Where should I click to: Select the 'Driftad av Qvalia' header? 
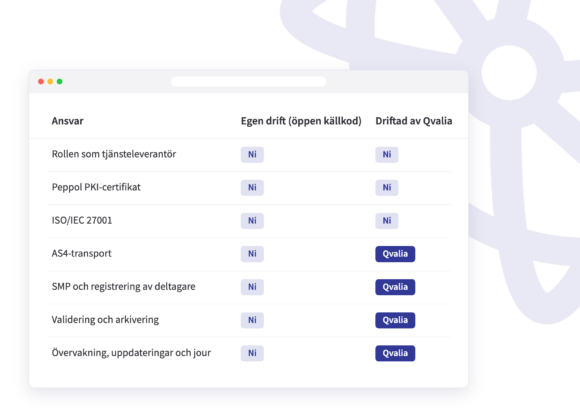[x=414, y=121]
